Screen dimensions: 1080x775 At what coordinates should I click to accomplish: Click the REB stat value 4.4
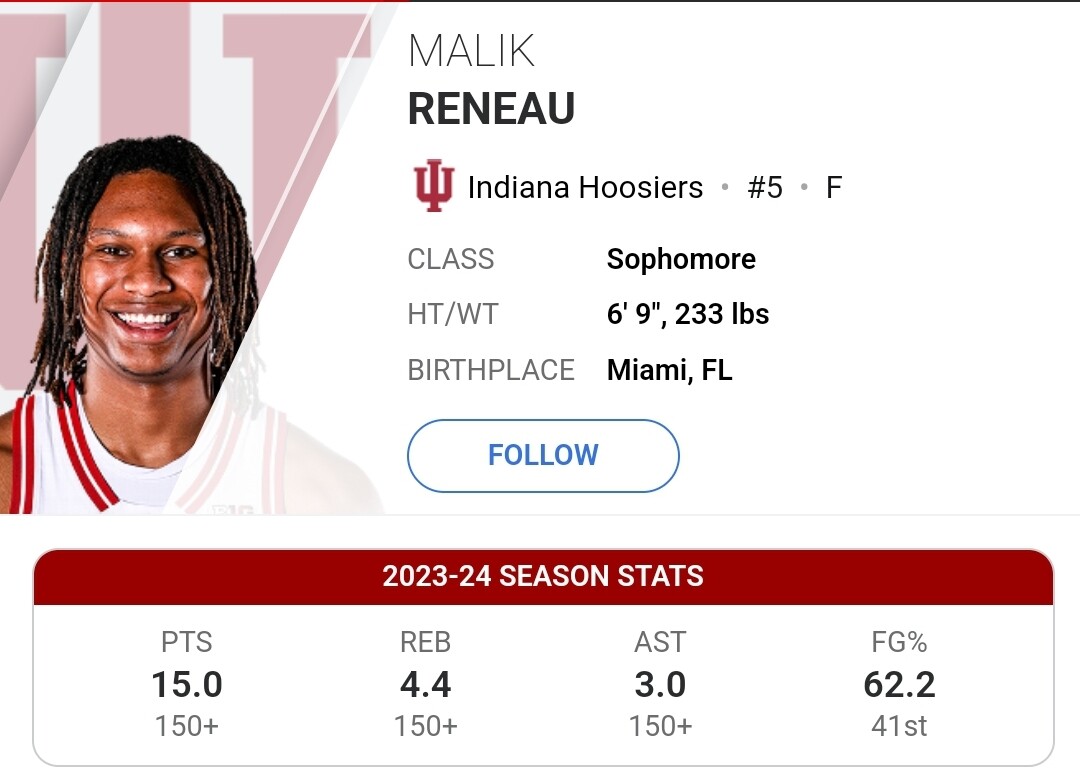426,685
